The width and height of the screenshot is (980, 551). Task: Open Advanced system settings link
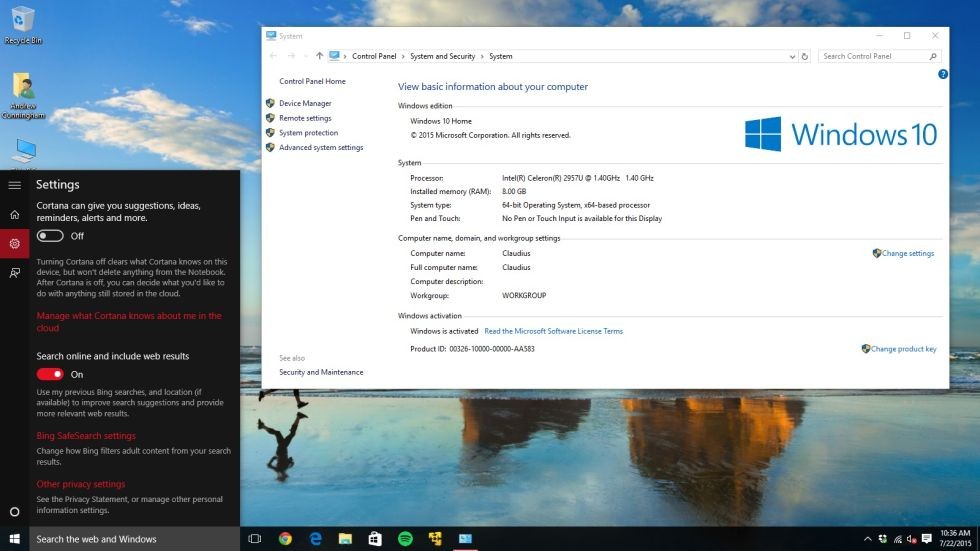point(321,147)
